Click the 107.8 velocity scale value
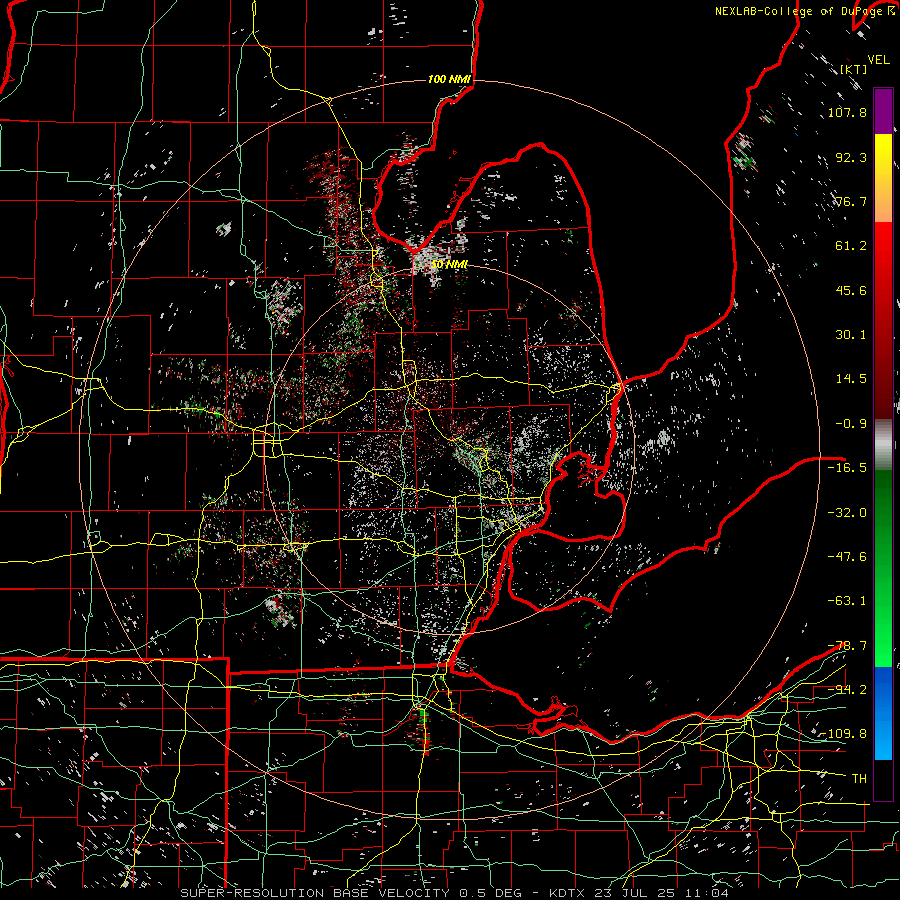 pyautogui.click(x=847, y=112)
